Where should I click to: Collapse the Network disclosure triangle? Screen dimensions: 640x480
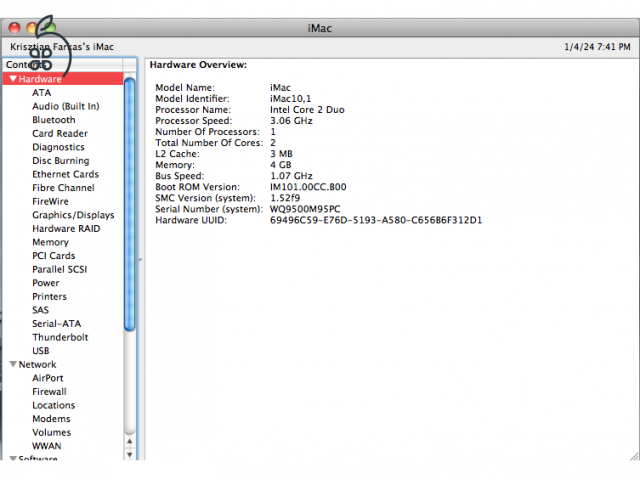(13, 364)
